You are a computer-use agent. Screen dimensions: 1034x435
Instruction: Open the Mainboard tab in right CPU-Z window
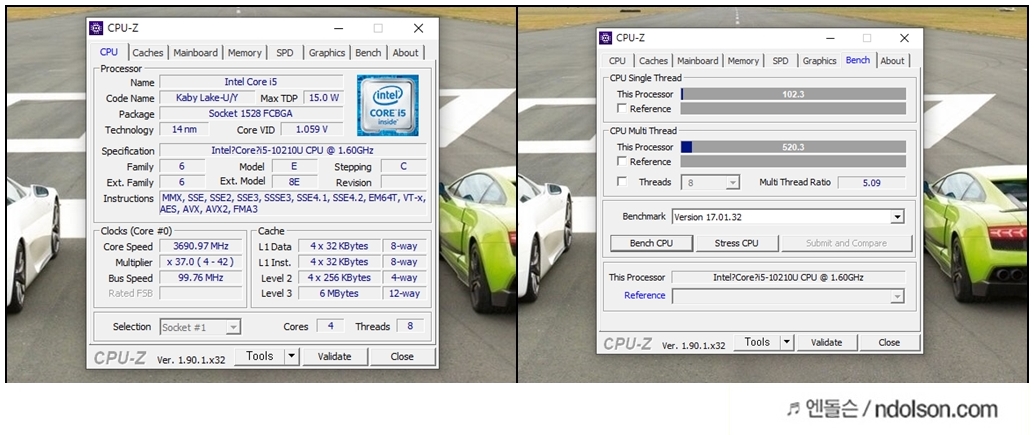click(698, 61)
